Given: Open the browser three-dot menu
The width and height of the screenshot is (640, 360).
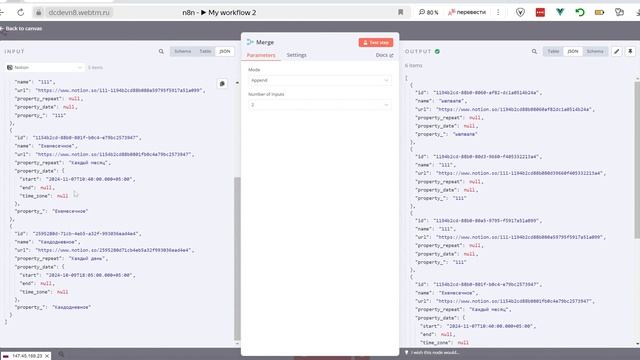Looking at the screenshot, I should 498,13.
